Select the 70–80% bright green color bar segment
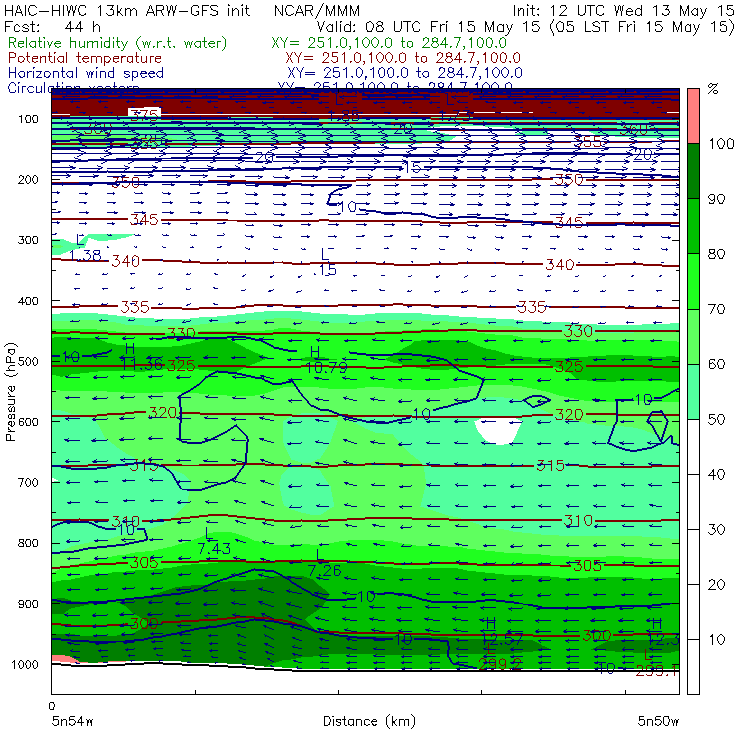740x740 pixels. [693, 281]
